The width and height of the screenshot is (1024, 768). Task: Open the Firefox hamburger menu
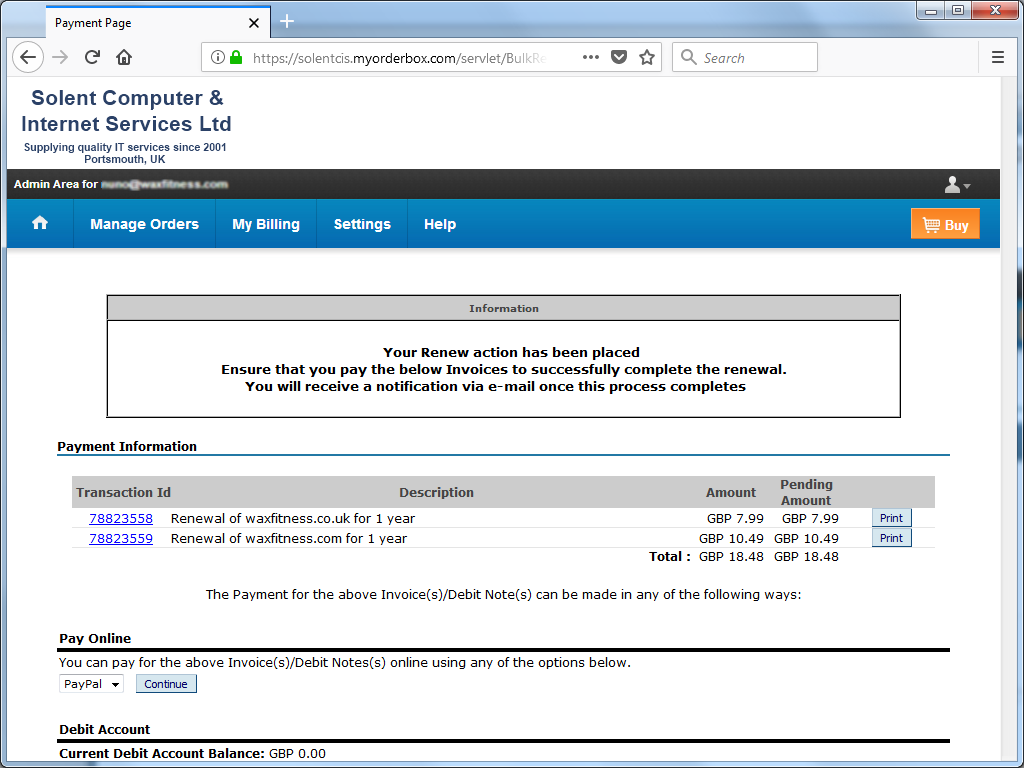pos(997,57)
